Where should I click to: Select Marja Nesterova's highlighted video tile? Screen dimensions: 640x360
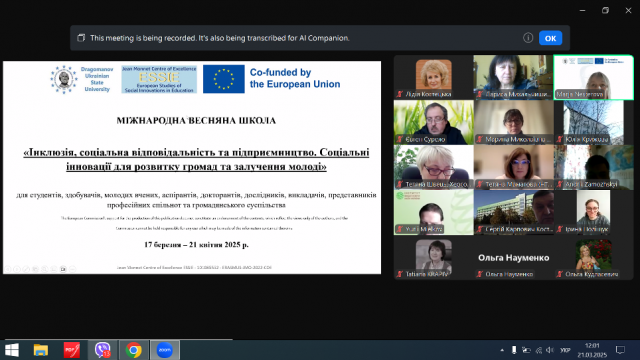(x=593, y=77)
